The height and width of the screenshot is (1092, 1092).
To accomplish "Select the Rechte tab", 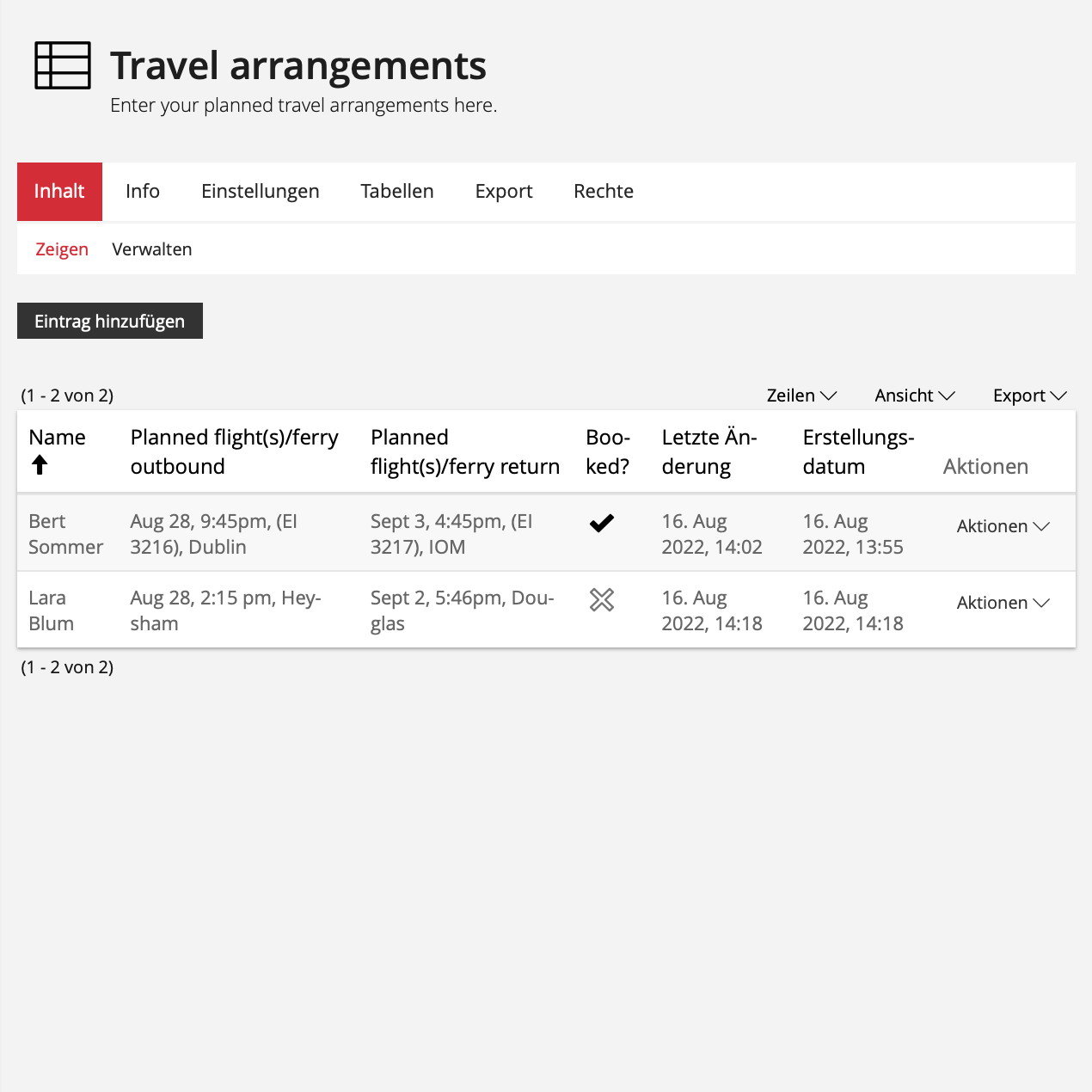I will coord(603,192).
